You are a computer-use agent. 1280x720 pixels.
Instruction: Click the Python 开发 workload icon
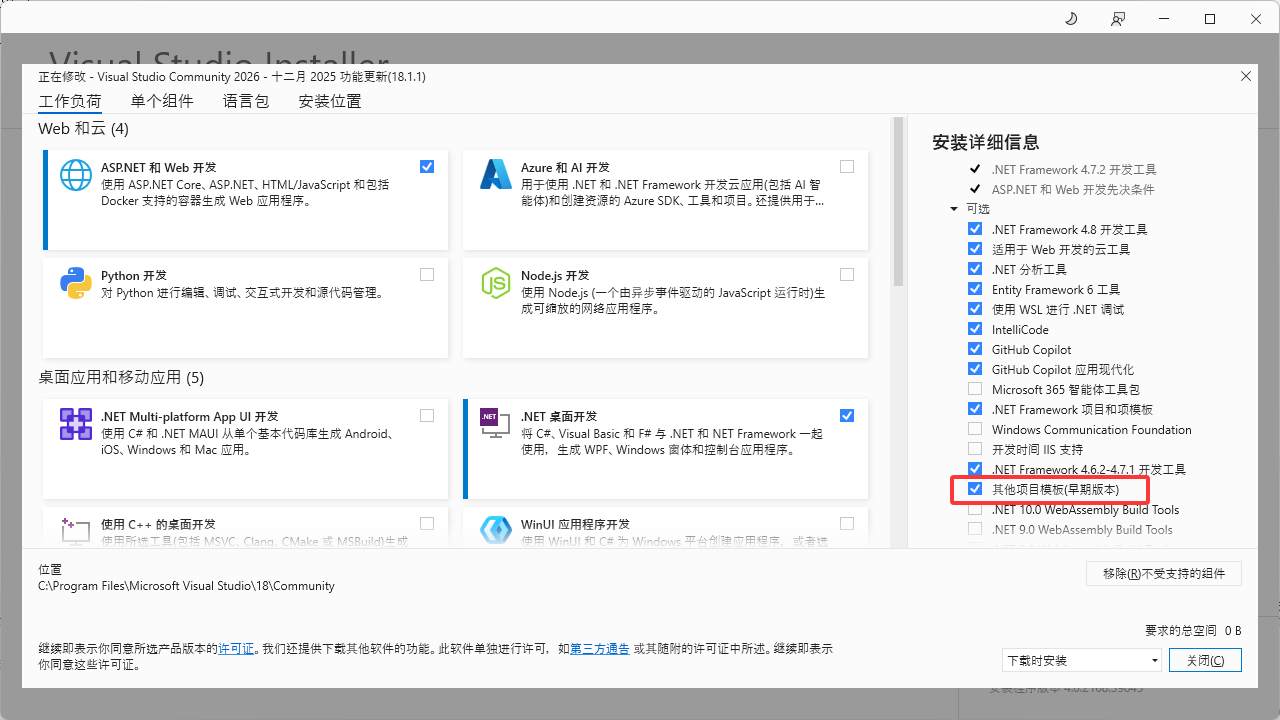tap(76, 283)
